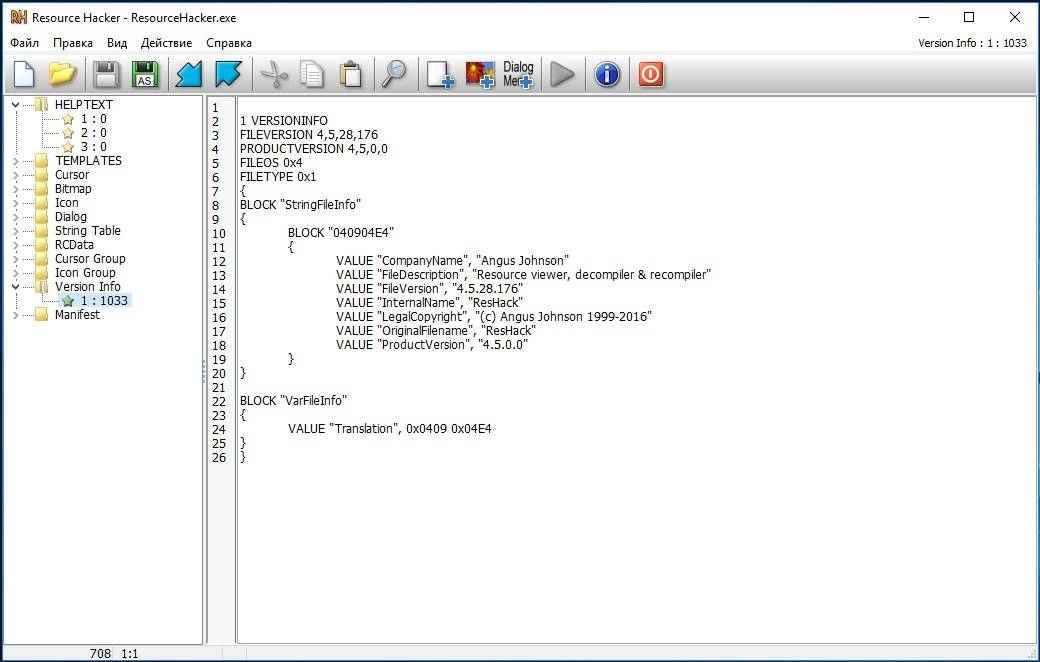Viewport: 1040px width, 662px height.
Task: Open the Правка menu
Action: (73, 43)
